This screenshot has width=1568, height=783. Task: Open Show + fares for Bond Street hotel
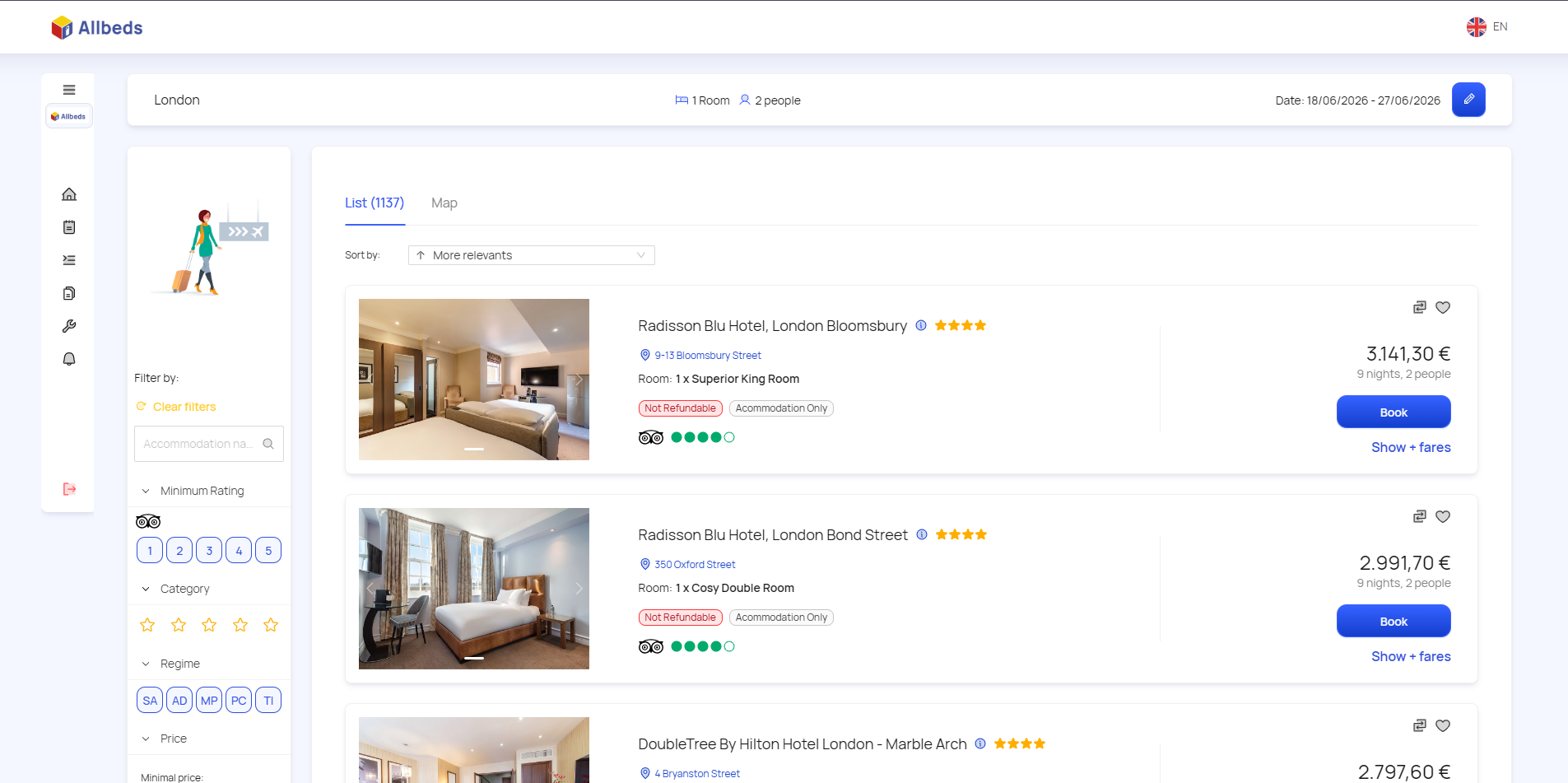pyautogui.click(x=1411, y=656)
